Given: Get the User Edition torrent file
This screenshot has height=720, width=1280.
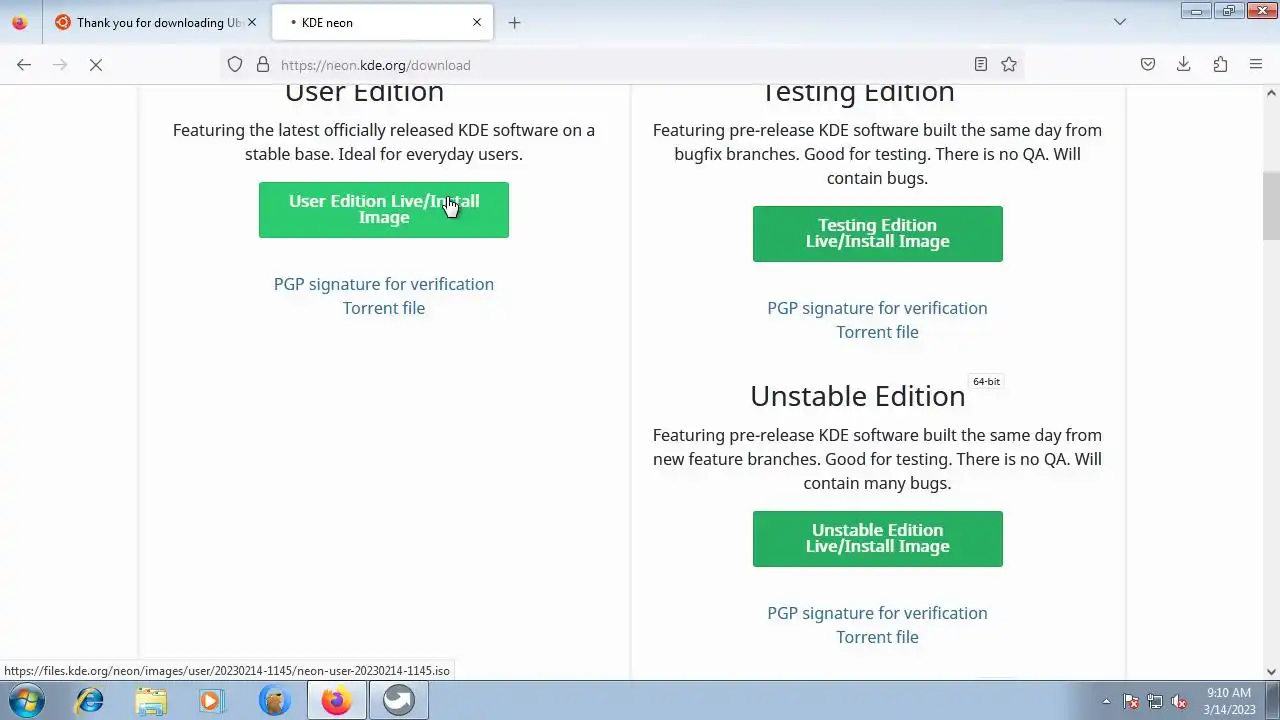Looking at the screenshot, I should [384, 308].
